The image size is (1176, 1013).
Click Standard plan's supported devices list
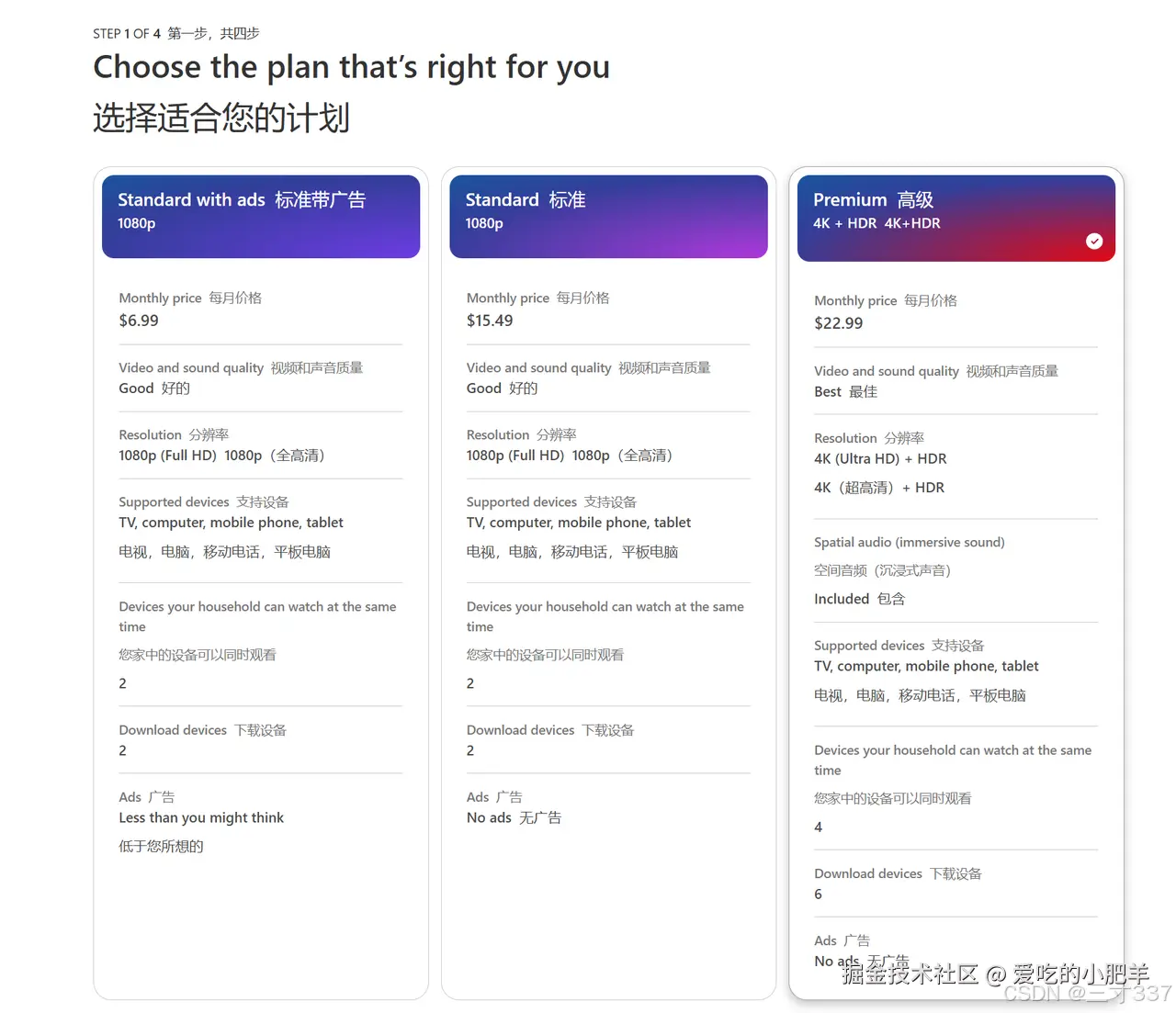(578, 523)
